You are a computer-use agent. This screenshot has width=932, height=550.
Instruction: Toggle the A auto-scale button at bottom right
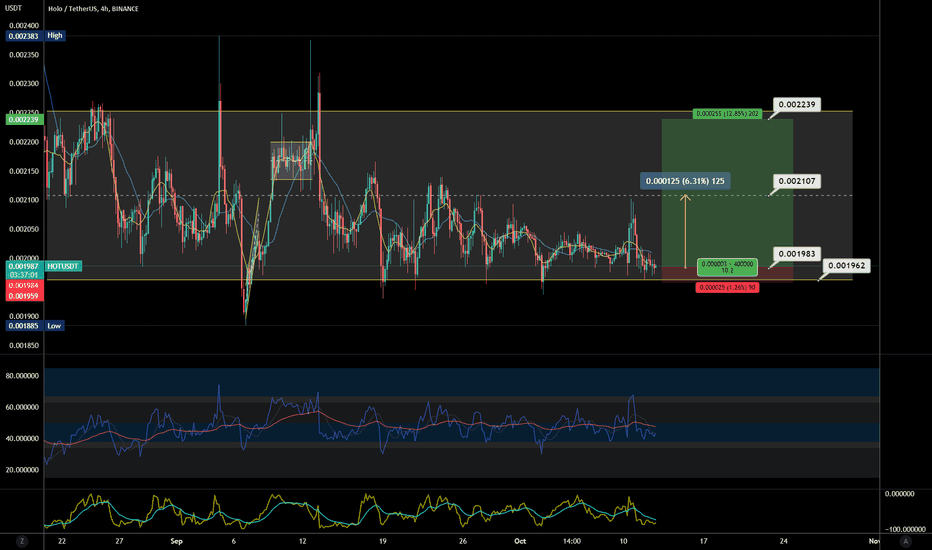pos(905,541)
